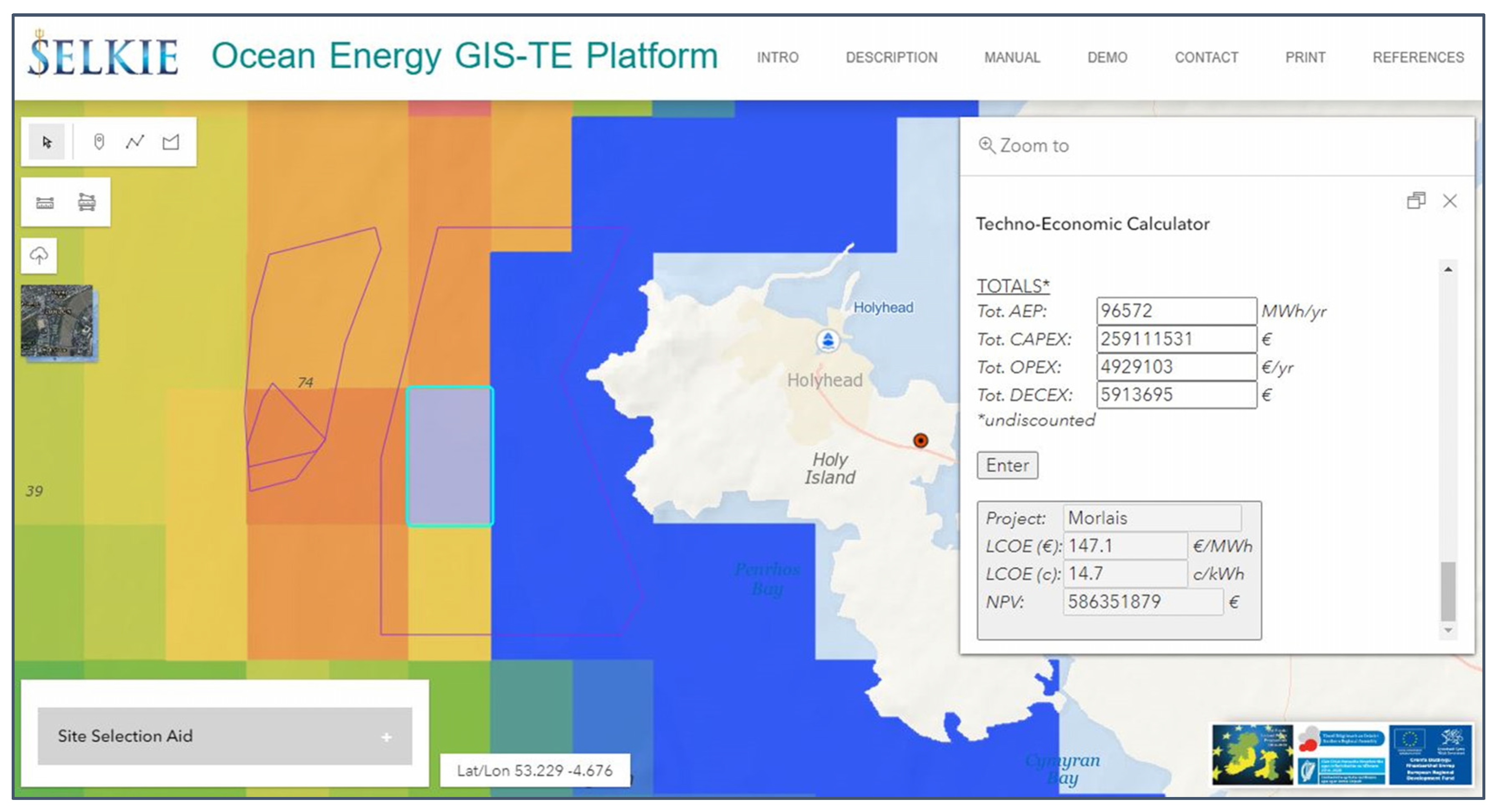The width and height of the screenshot is (1497, 812).
Task: Open the DEMO menu item
Action: (1107, 57)
